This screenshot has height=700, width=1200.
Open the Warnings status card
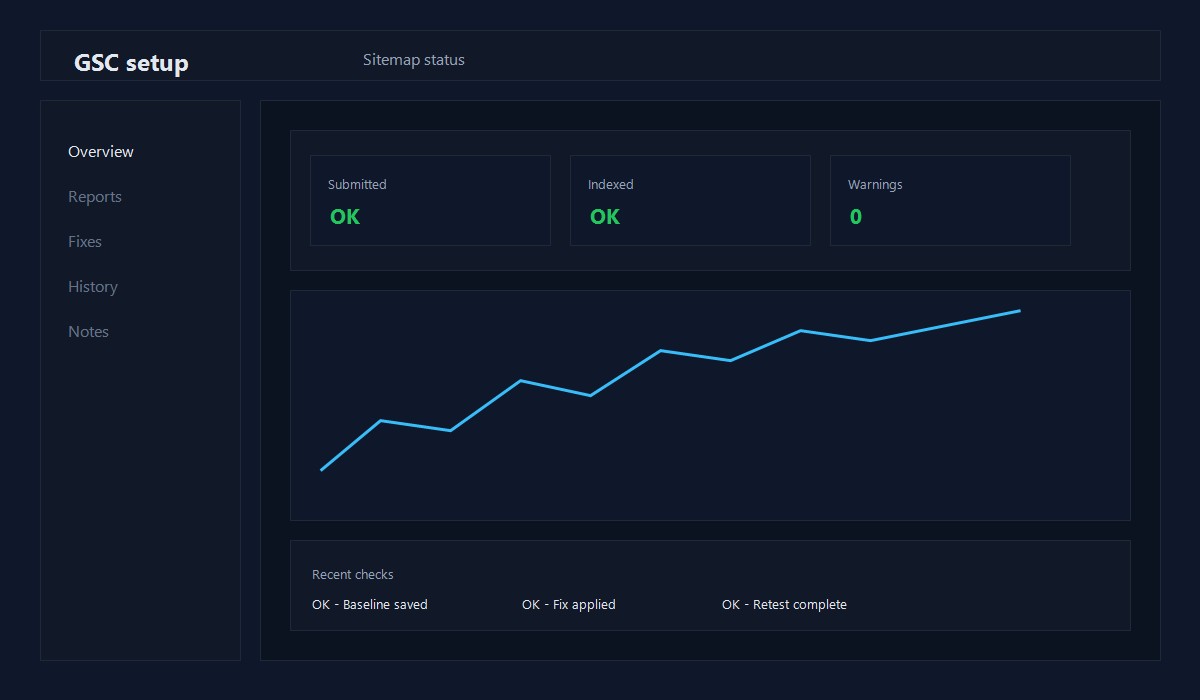click(x=950, y=200)
